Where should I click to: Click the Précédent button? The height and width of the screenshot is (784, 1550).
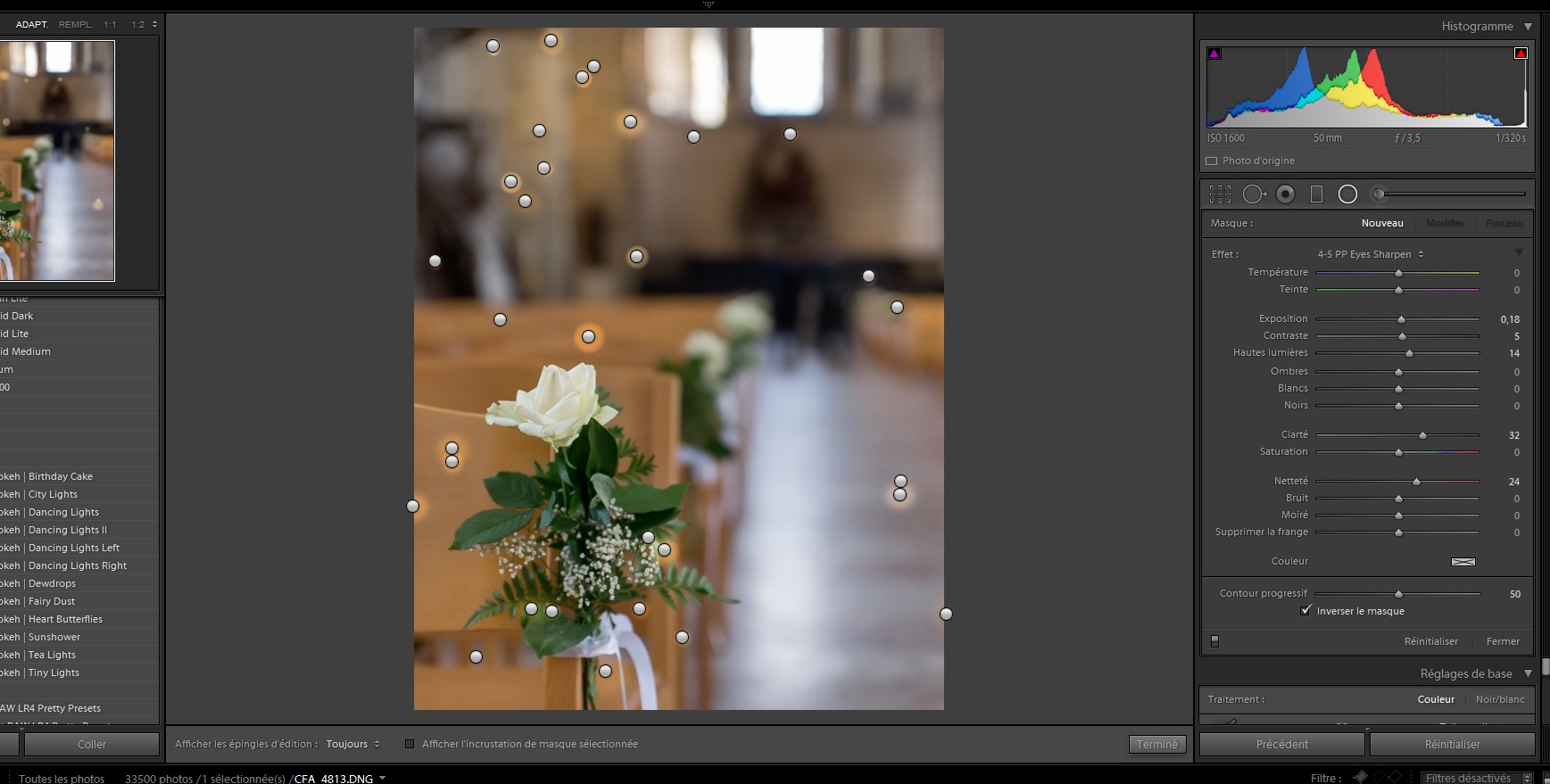pos(1281,744)
